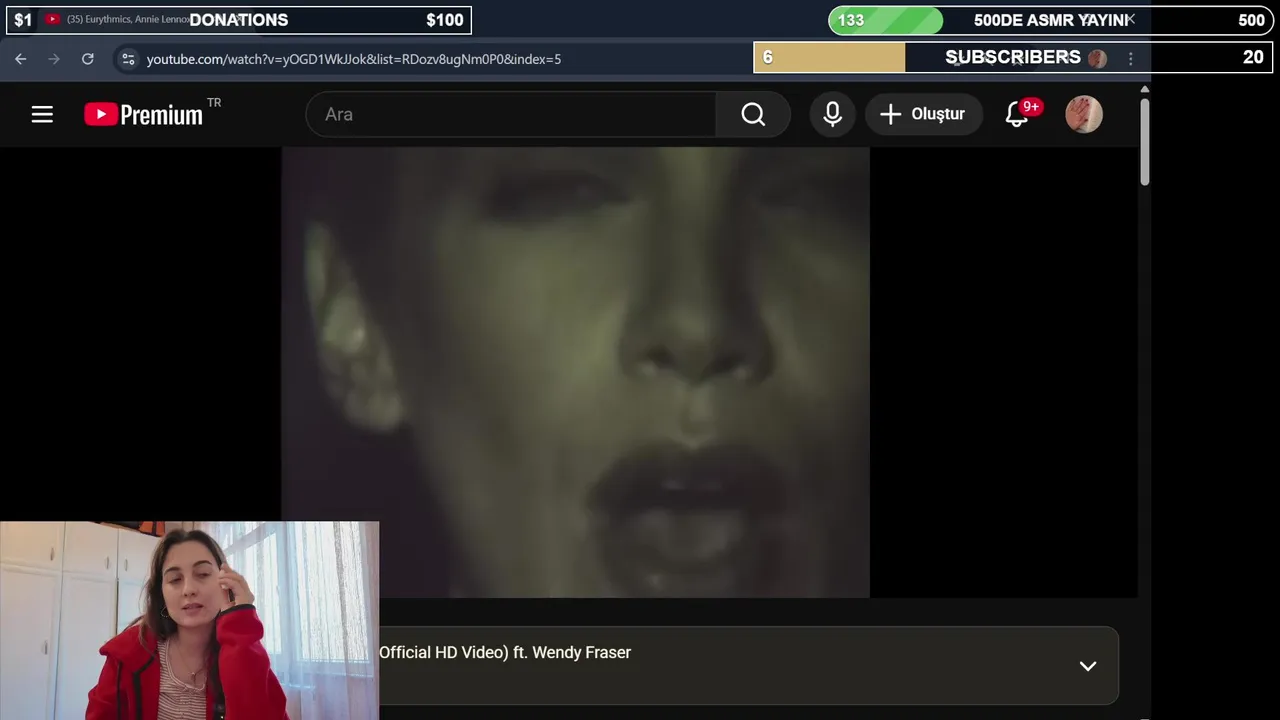Click the 20 subscribers target number
Viewport: 1280px width, 720px height.
[x=1253, y=57]
